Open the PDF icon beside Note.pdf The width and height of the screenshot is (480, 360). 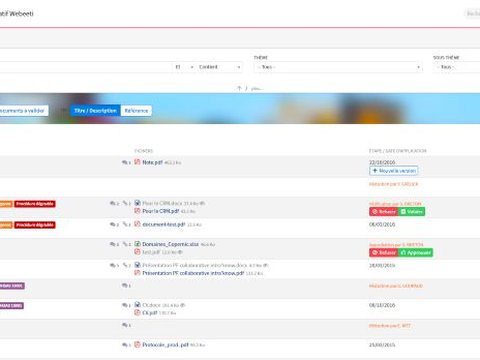click(x=137, y=162)
